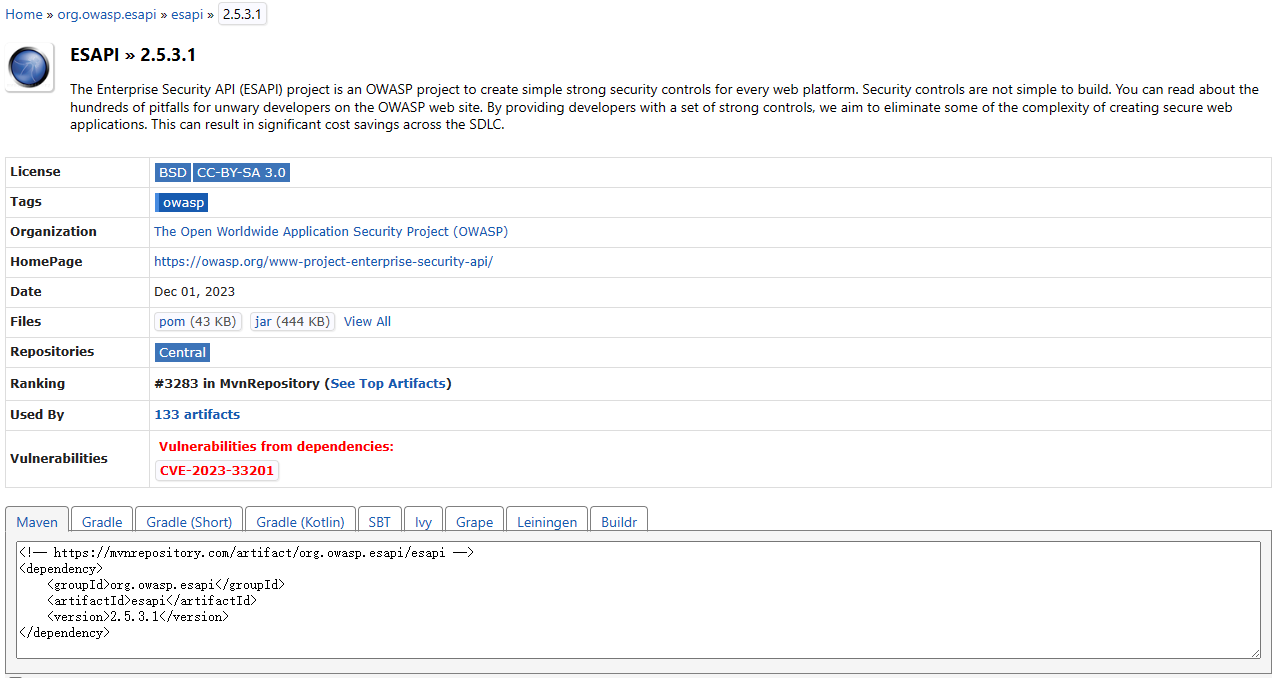The image size is (1283, 678).
Task: Open View All files link
Action: (367, 321)
